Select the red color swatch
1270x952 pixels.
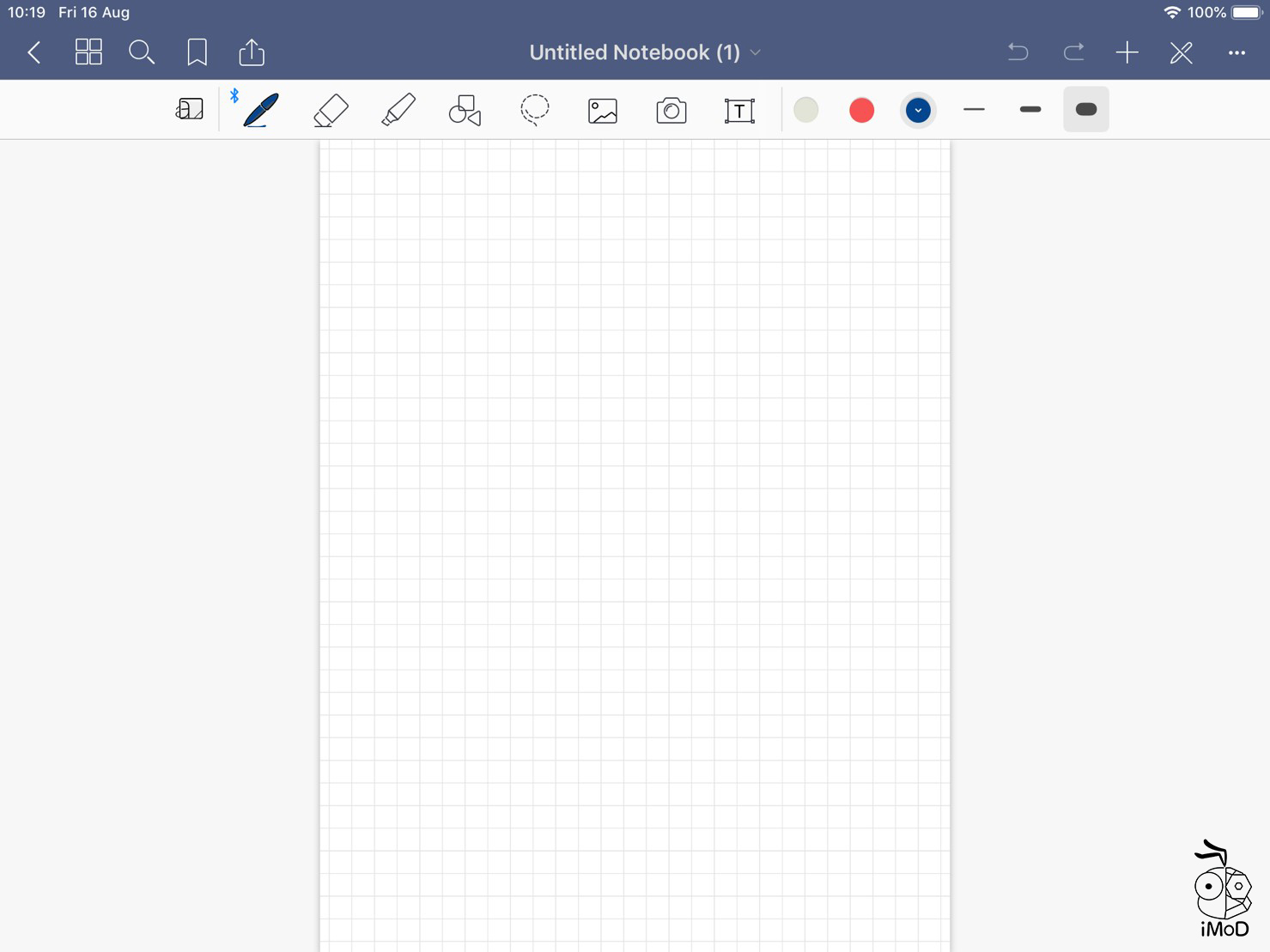pos(861,109)
